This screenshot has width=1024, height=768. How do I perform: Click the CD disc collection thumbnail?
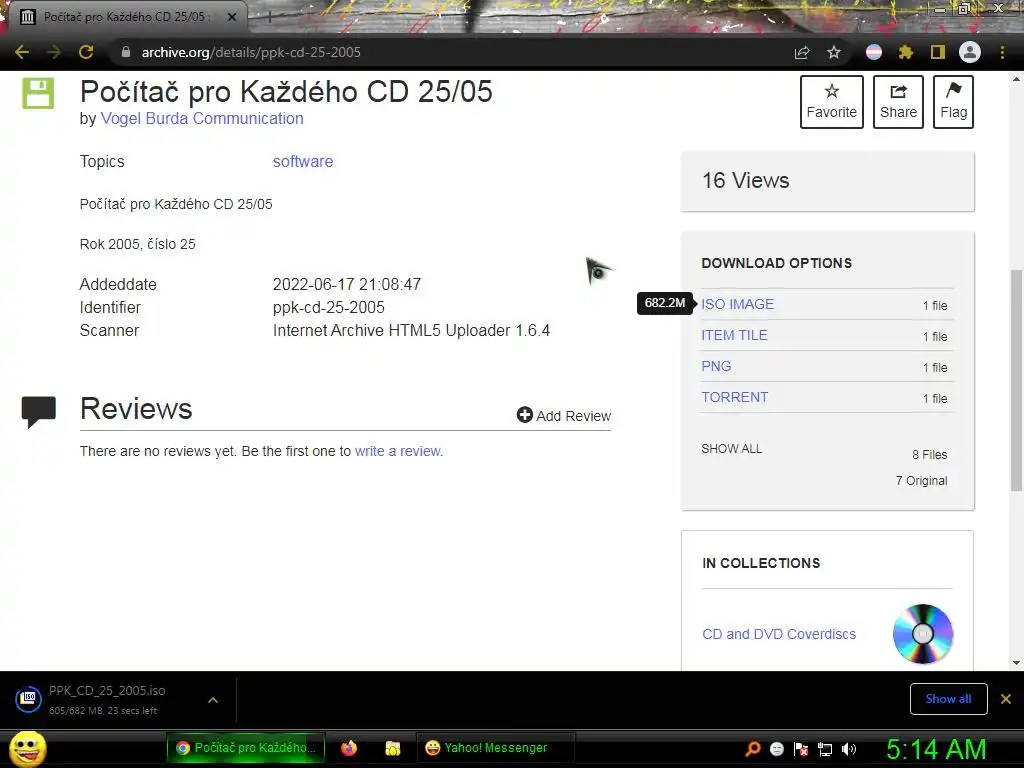pos(923,633)
